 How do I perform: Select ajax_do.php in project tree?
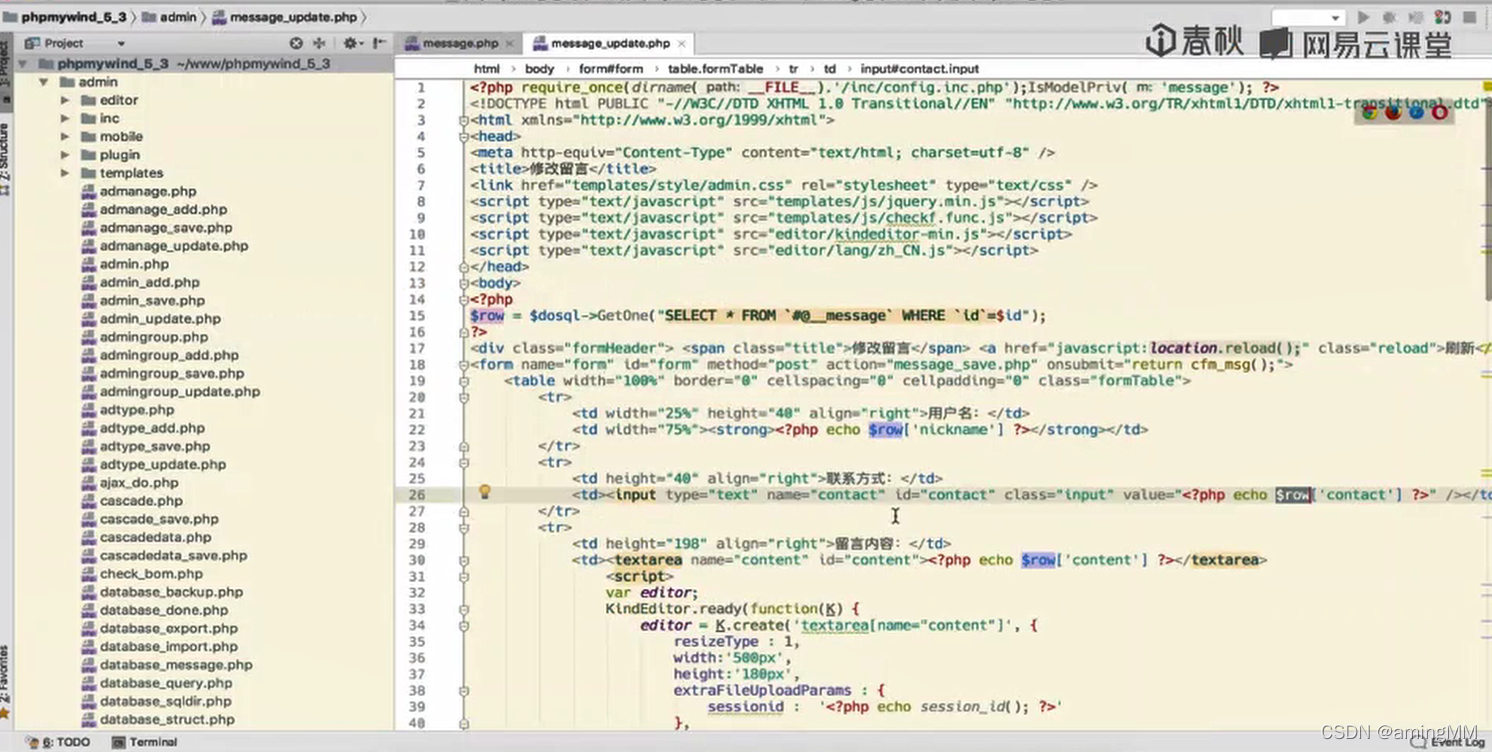(139, 482)
